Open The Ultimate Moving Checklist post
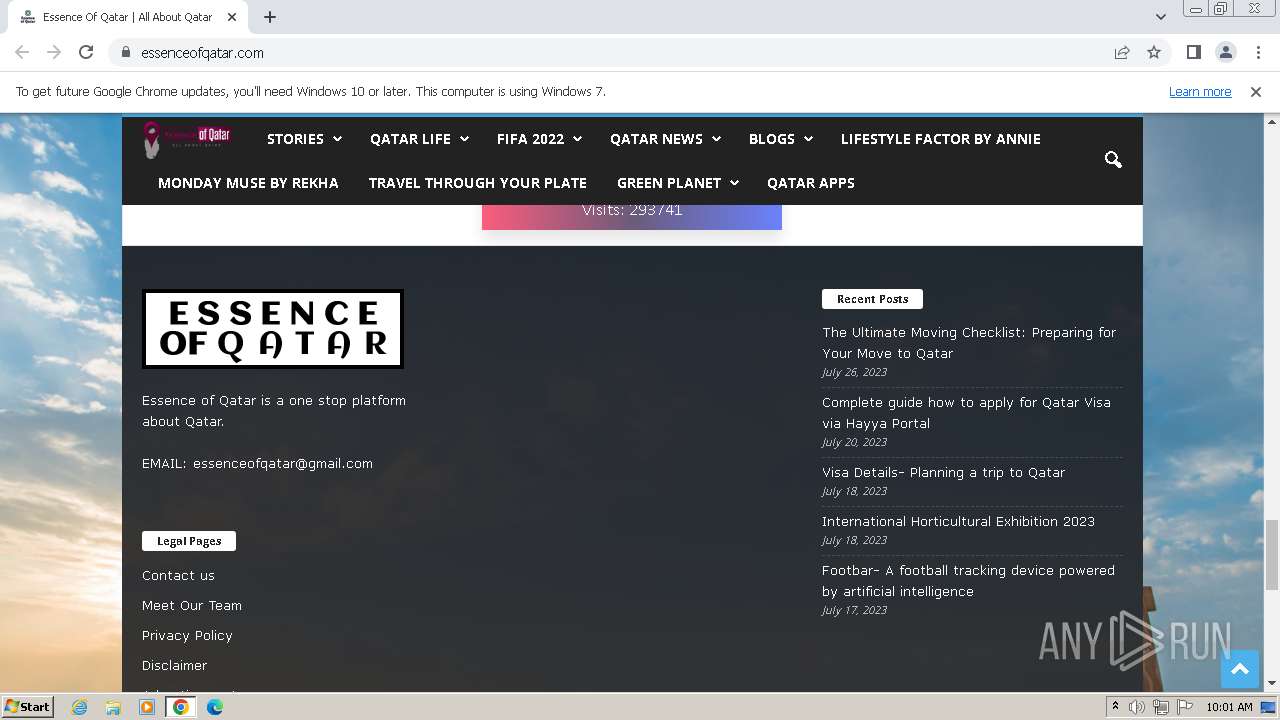The width and height of the screenshot is (1280, 720). pos(969,342)
